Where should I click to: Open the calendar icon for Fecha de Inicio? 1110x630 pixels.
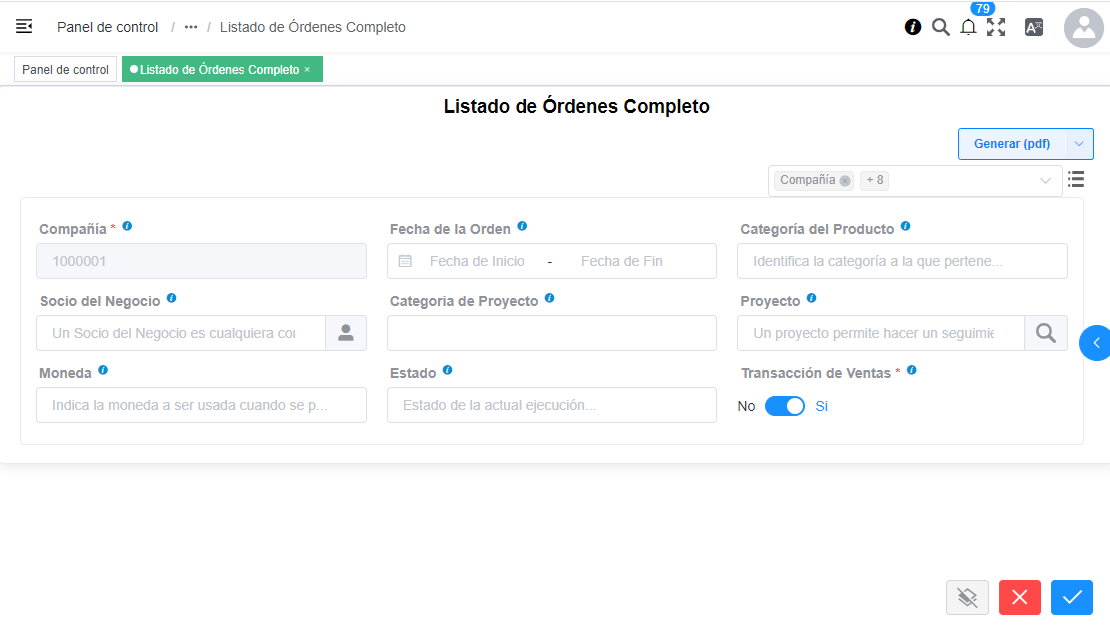click(x=406, y=260)
